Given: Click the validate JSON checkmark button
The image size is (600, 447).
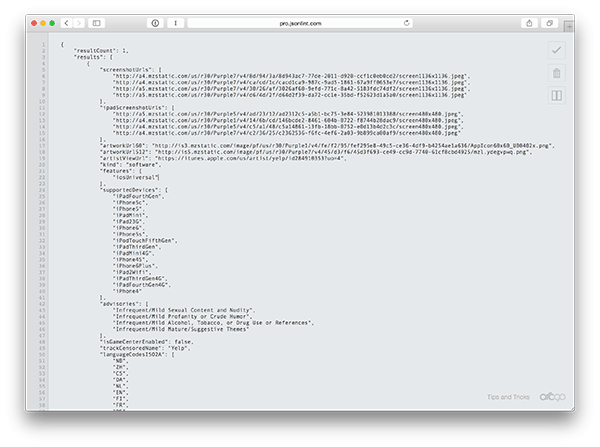Looking at the screenshot, I should tap(556, 51).
